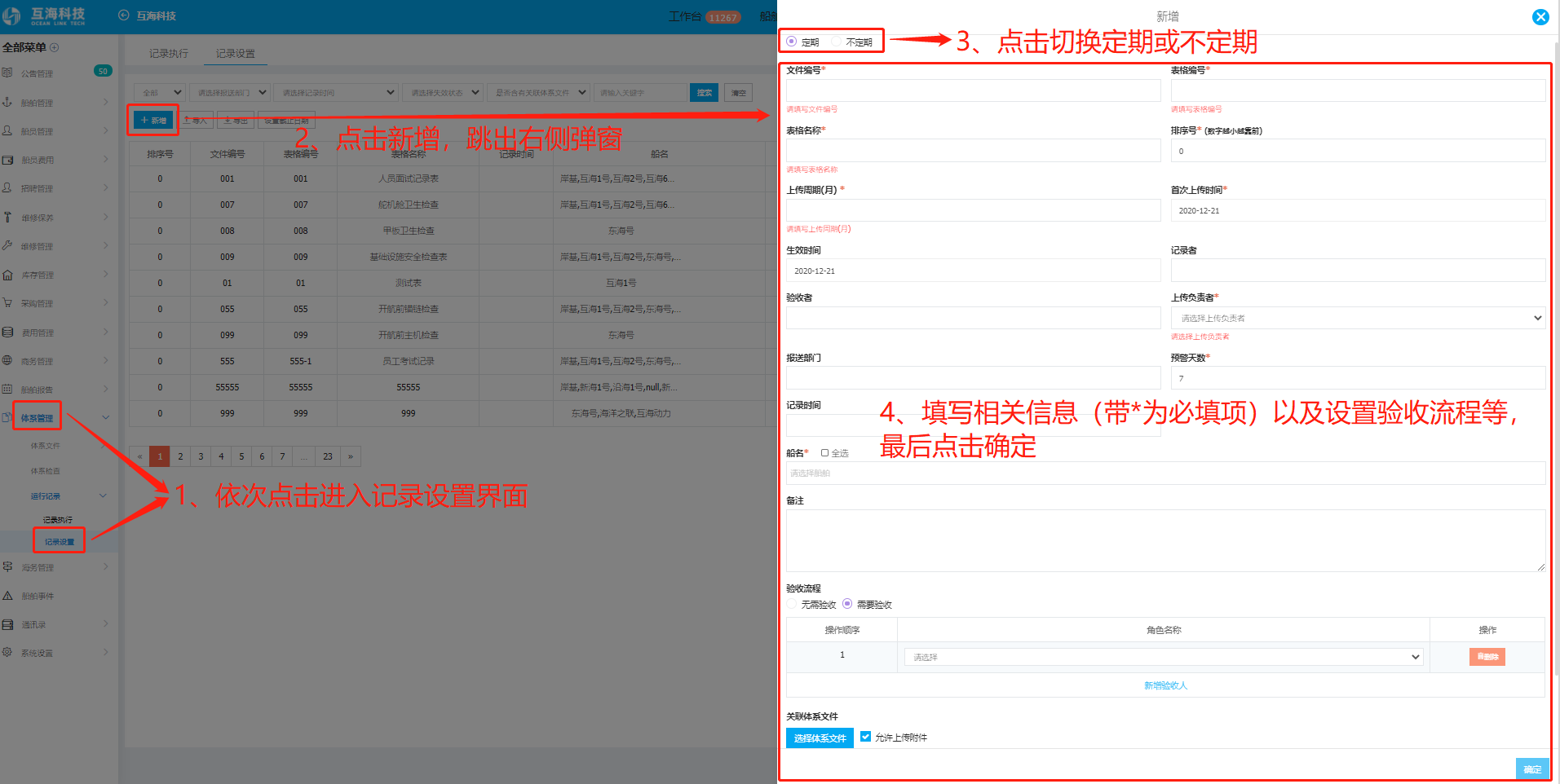Switch to the 记录执行 tab
Image resolution: width=1560 pixels, height=784 pixels.
(169, 54)
